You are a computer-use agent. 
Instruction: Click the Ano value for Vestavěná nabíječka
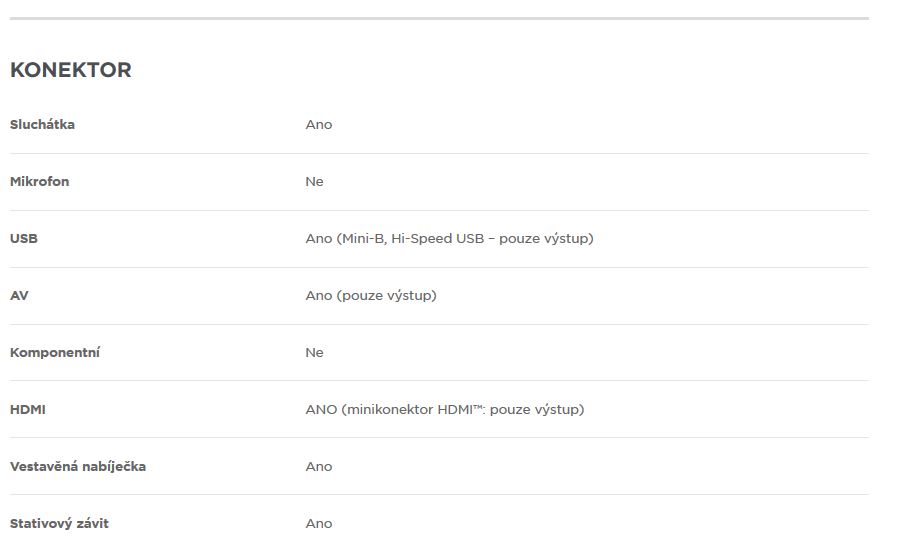319,467
